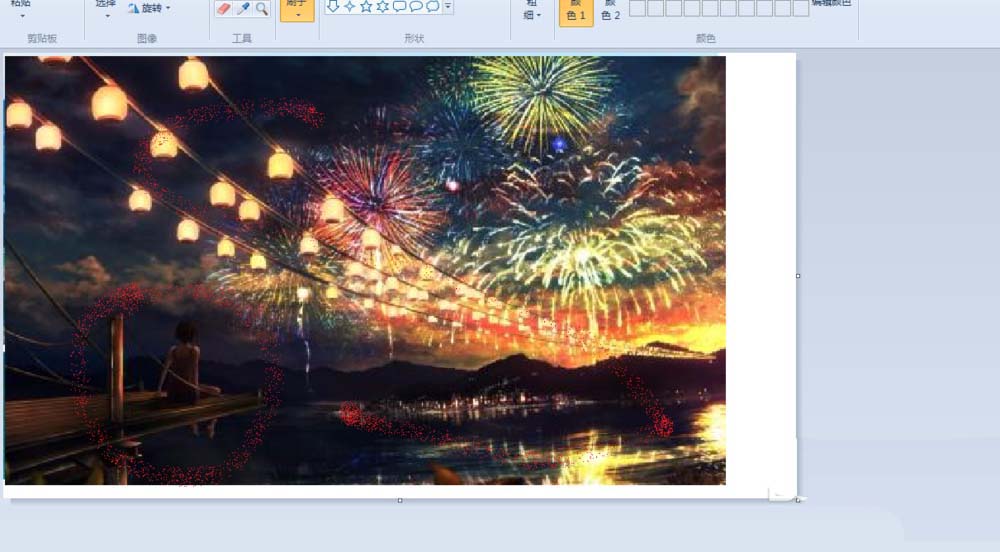This screenshot has width=1000, height=552.
Task: Select the Magnifier zoom tool
Action: (x=261, y=8)
